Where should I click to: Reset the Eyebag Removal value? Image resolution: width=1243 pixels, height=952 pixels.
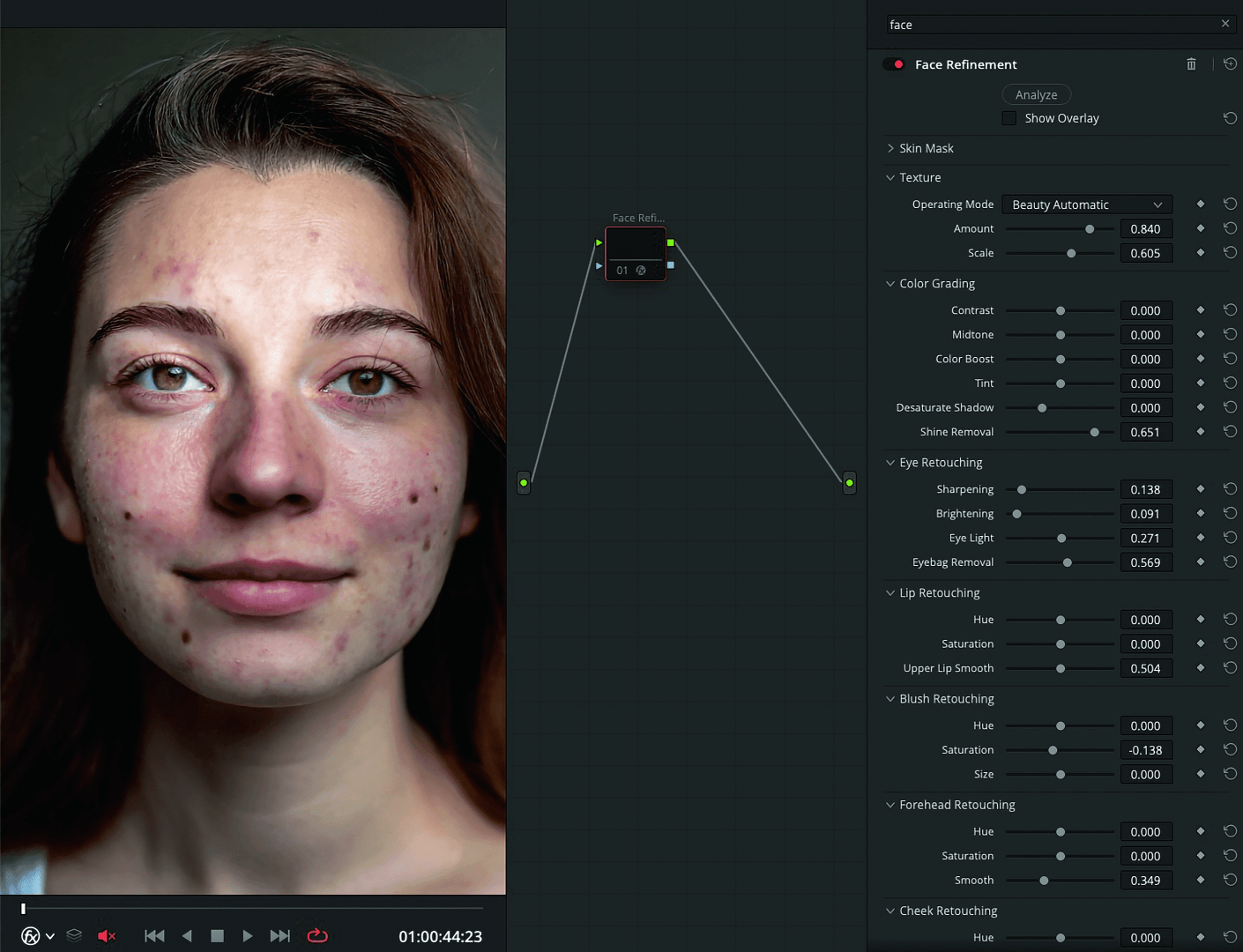tap(1230, 562)
